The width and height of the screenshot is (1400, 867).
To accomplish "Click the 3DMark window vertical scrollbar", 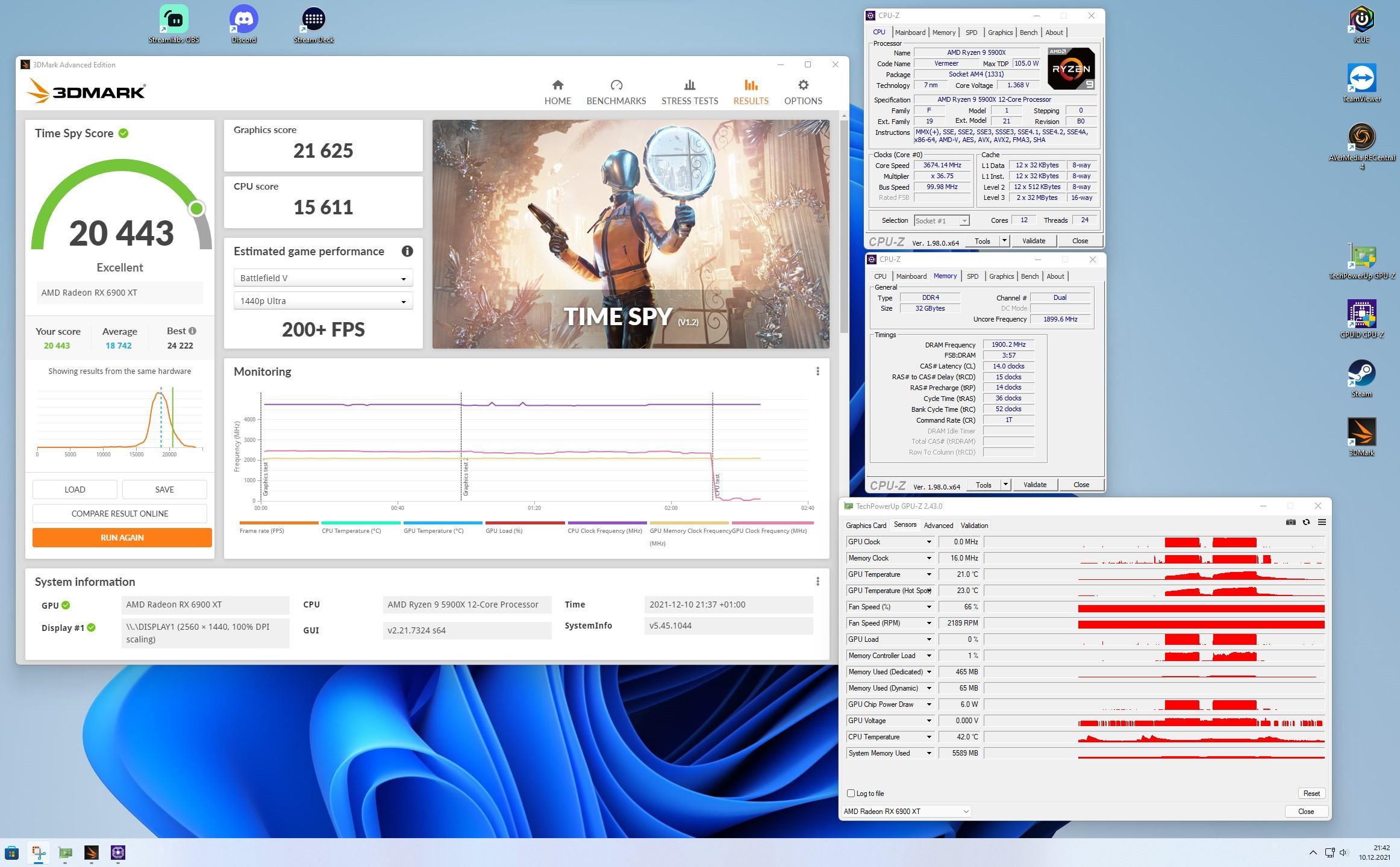I will tap(844, 226).
